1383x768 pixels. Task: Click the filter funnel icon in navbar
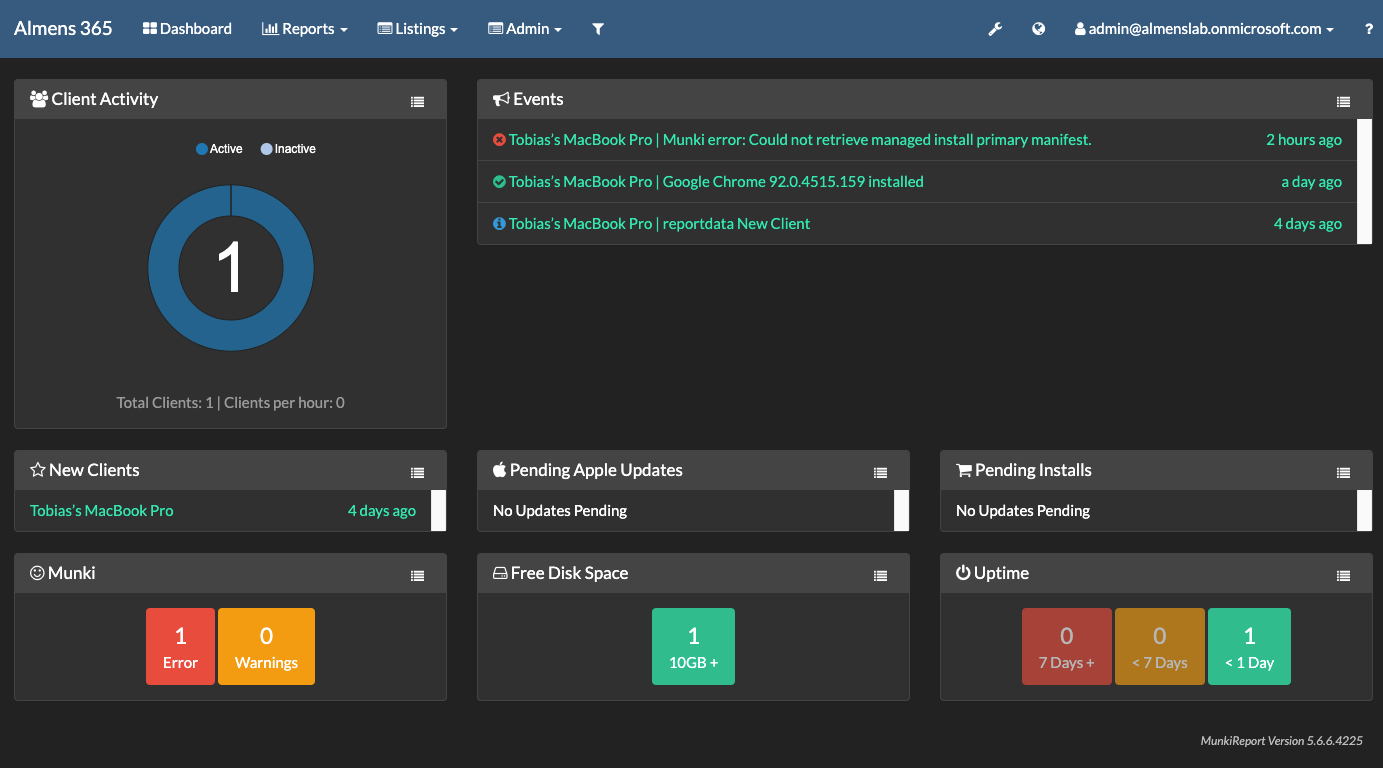(598, 29)
